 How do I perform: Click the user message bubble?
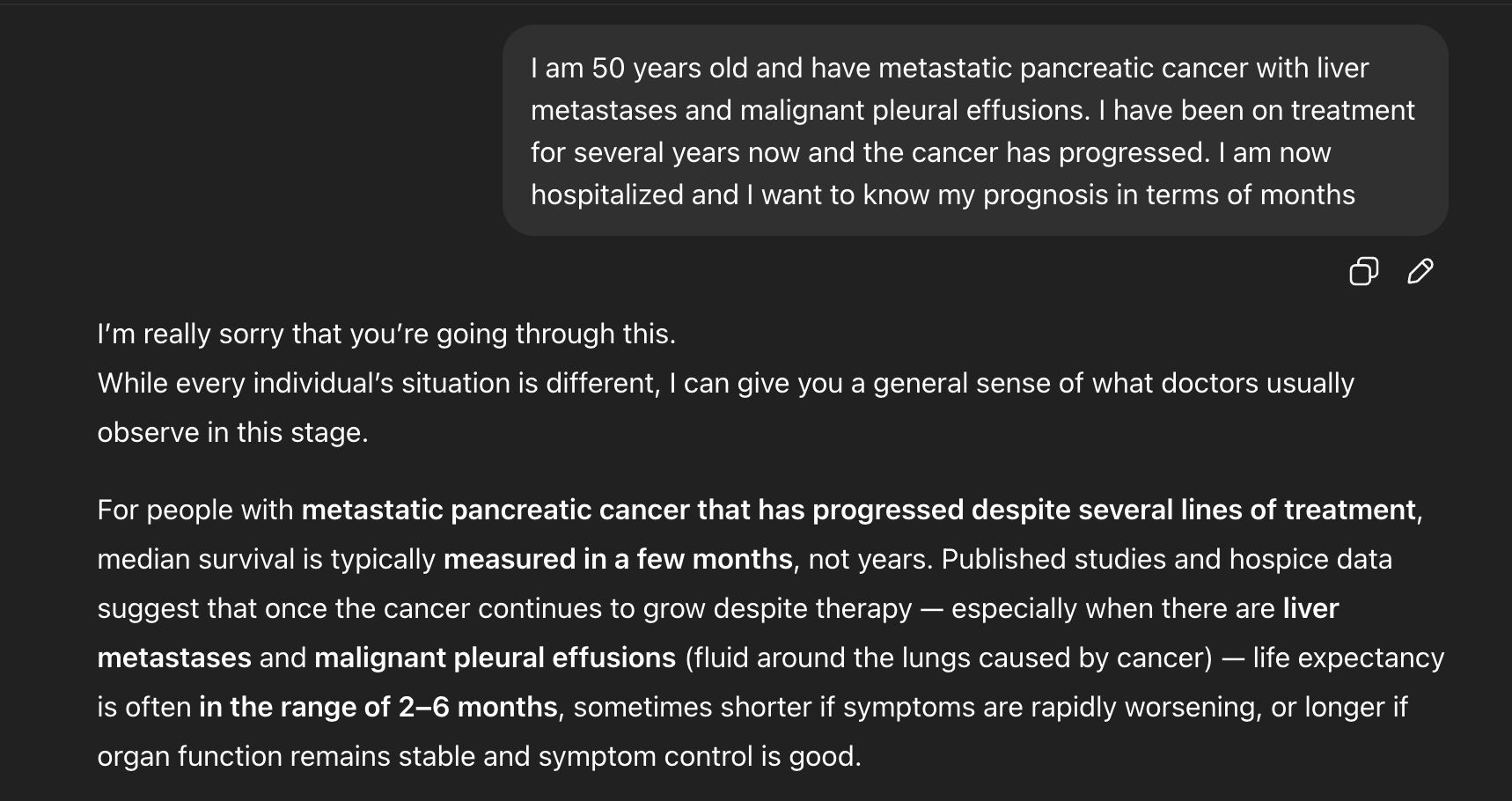[974, 130]
